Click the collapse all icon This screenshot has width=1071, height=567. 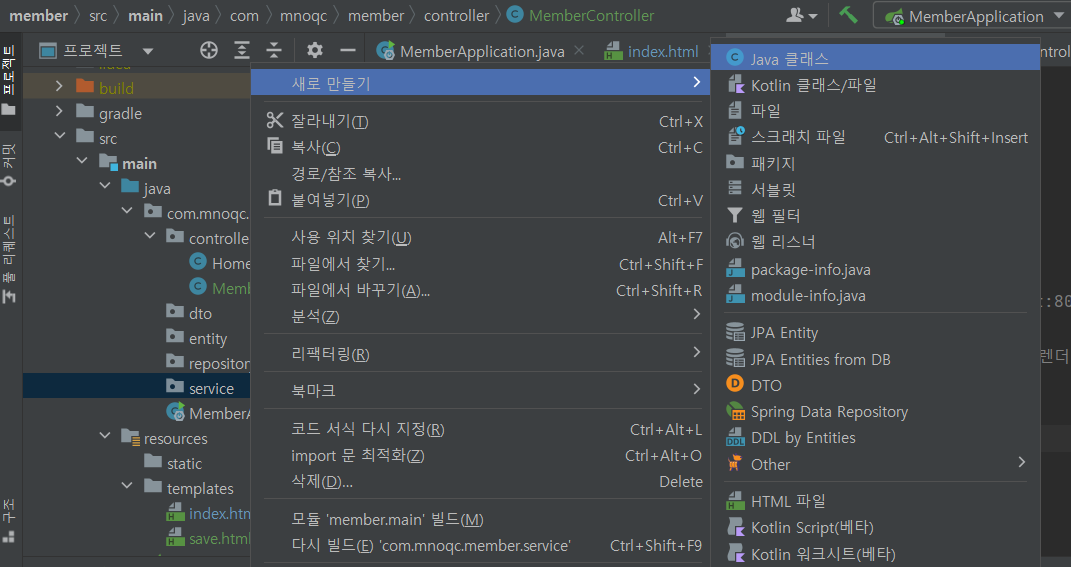[x=274, y=50]
